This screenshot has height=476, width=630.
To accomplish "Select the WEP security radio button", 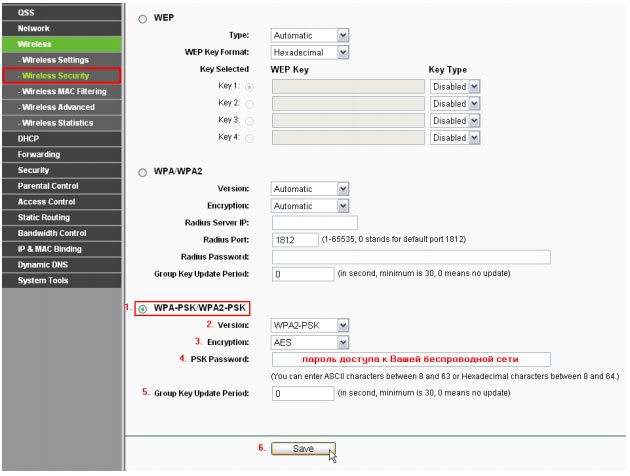I will click(x=142, y=18).
